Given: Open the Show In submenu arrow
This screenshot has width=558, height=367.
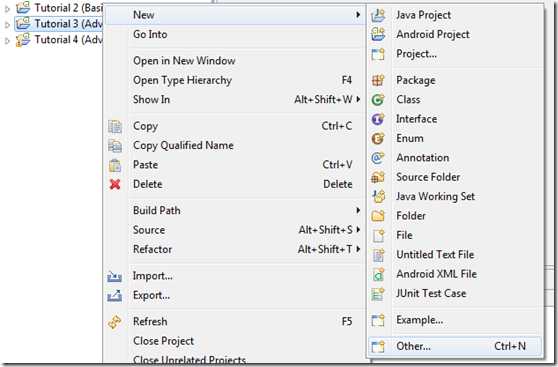Looking at the screenshot, I should click(358, 99).
